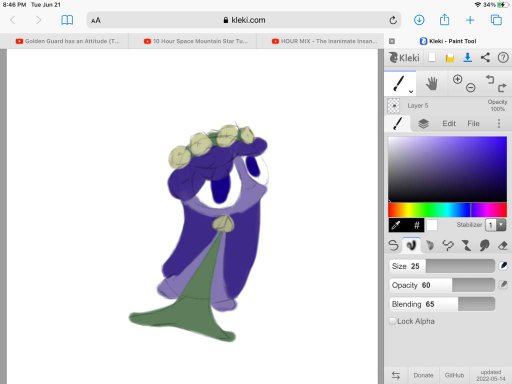Image resolution: width=512 pixels, height=384 pixels.
Task: Open Safari share sheet
Action: point(444,20)
